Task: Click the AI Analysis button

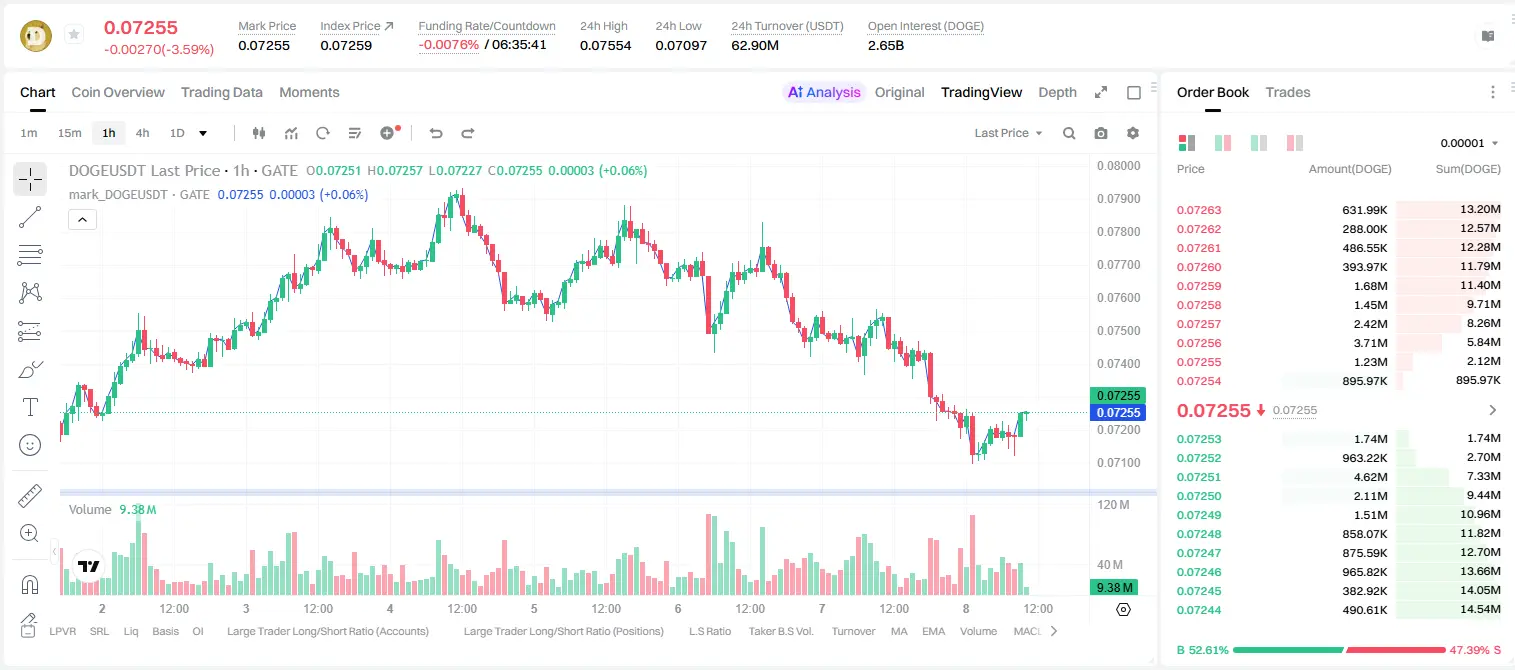Action: pyautogui.click(x=823, y=92)
